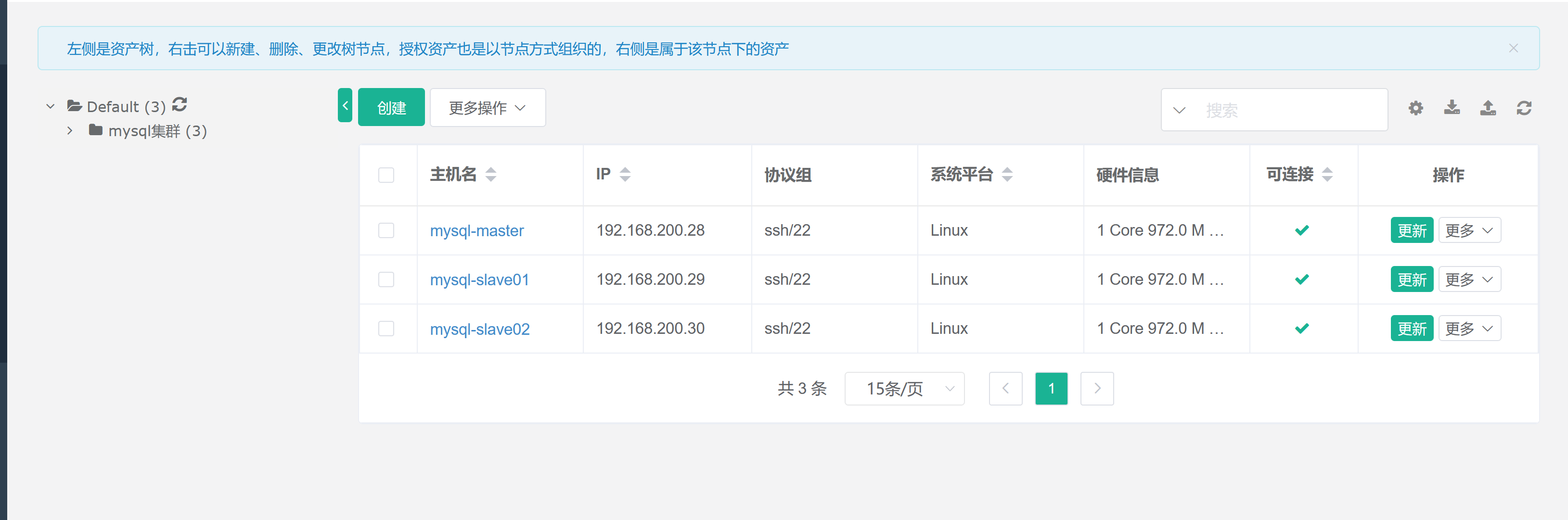This screenshot has height=520, width=1568.
Task: Click the import upload icon
Action: (x=1488, y=108)
